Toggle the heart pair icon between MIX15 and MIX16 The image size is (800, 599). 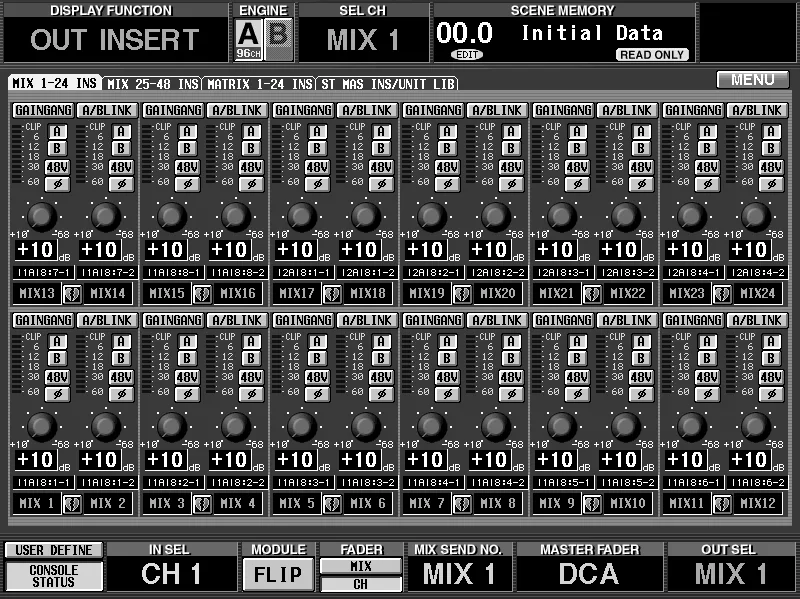(x=202, y=294)
